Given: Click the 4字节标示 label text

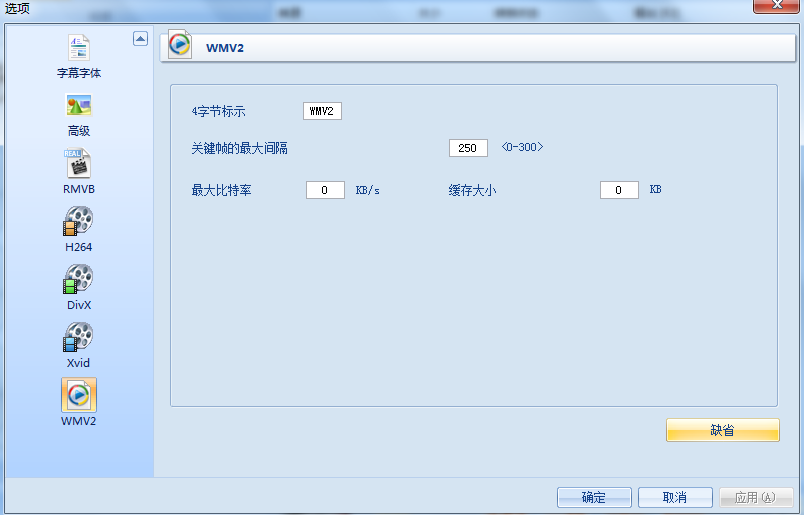Looking at the screenshot, I should pos(218,111).
